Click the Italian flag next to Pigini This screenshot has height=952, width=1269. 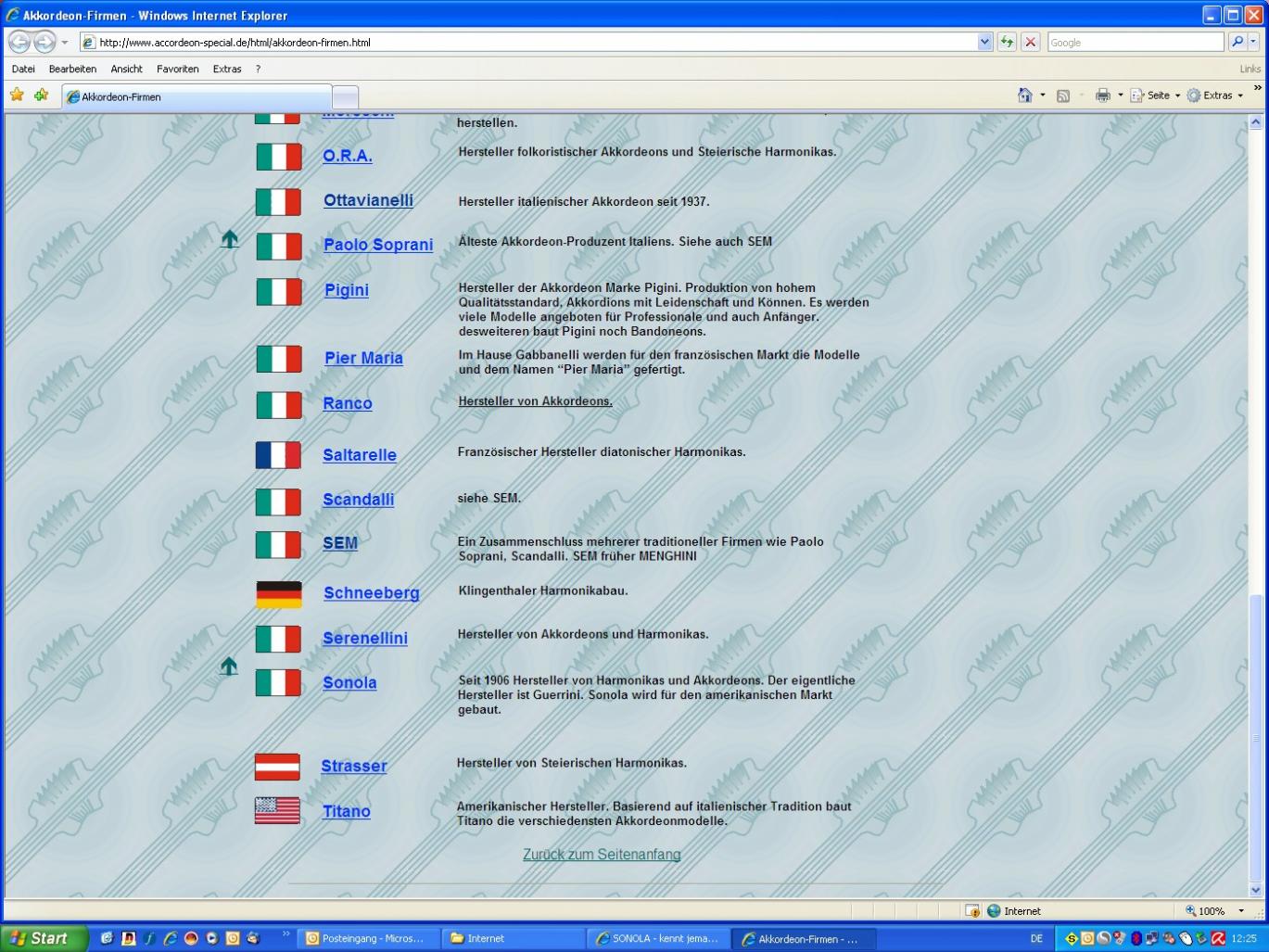(279, 292)
